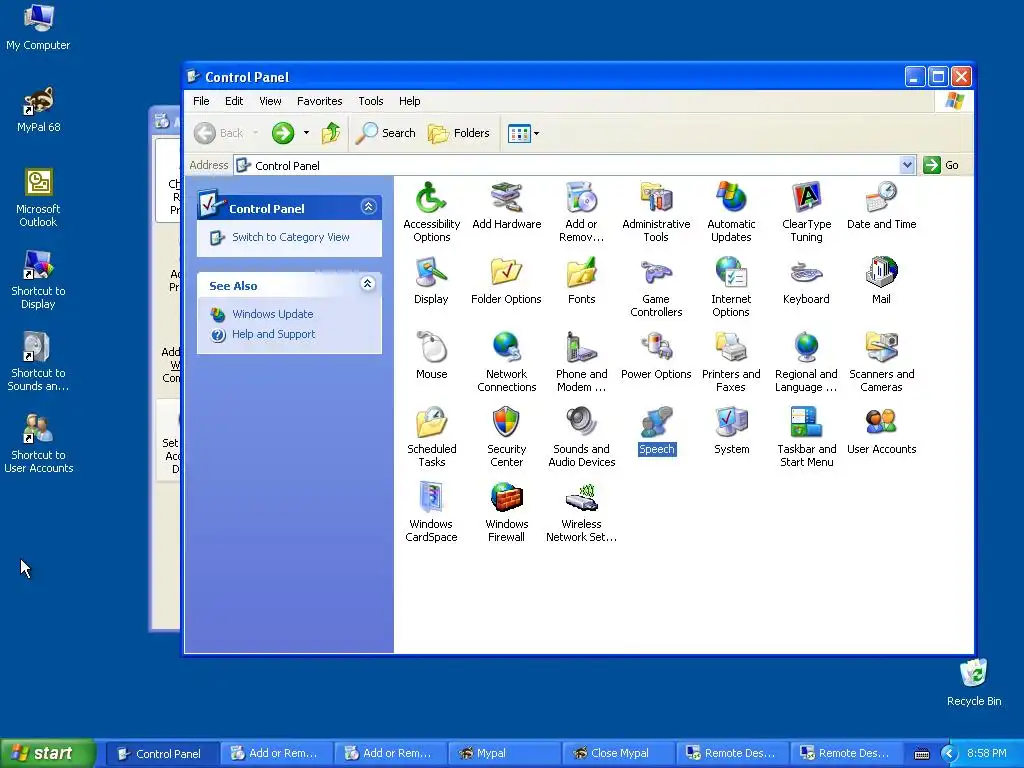This screenshot has height=768, width=1024.
Task: Select Recycle Bin desktop icon
Action: [974, 683]
